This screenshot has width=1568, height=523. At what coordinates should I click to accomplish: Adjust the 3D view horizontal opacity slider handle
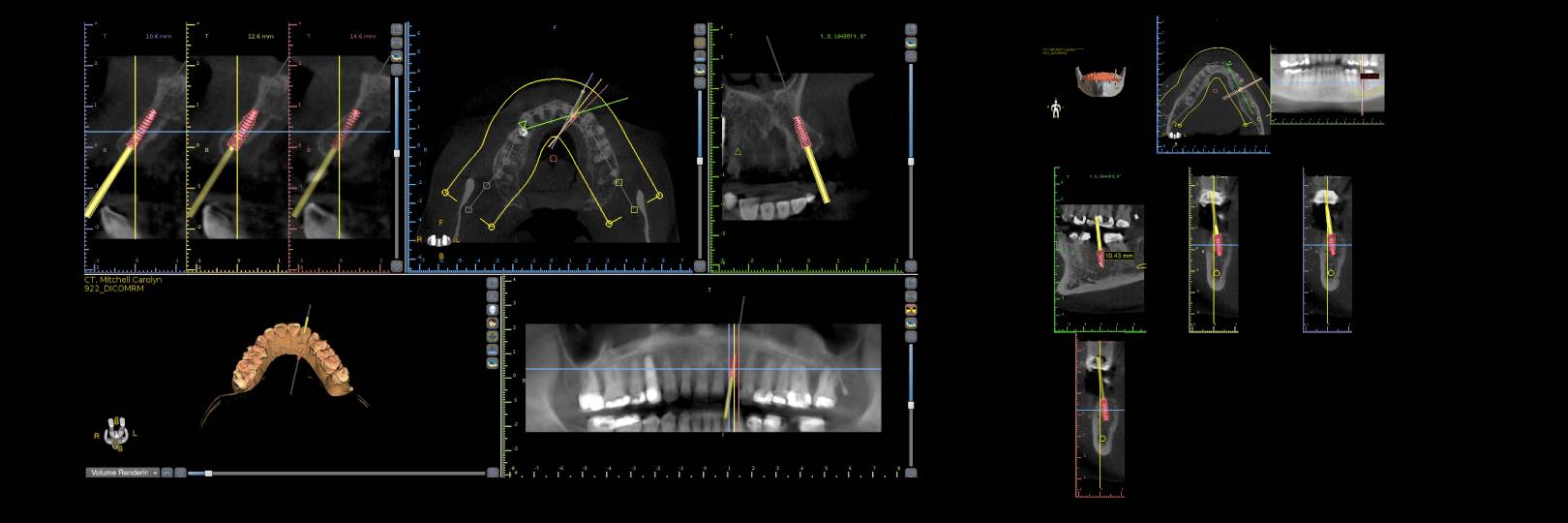[208, 473]
